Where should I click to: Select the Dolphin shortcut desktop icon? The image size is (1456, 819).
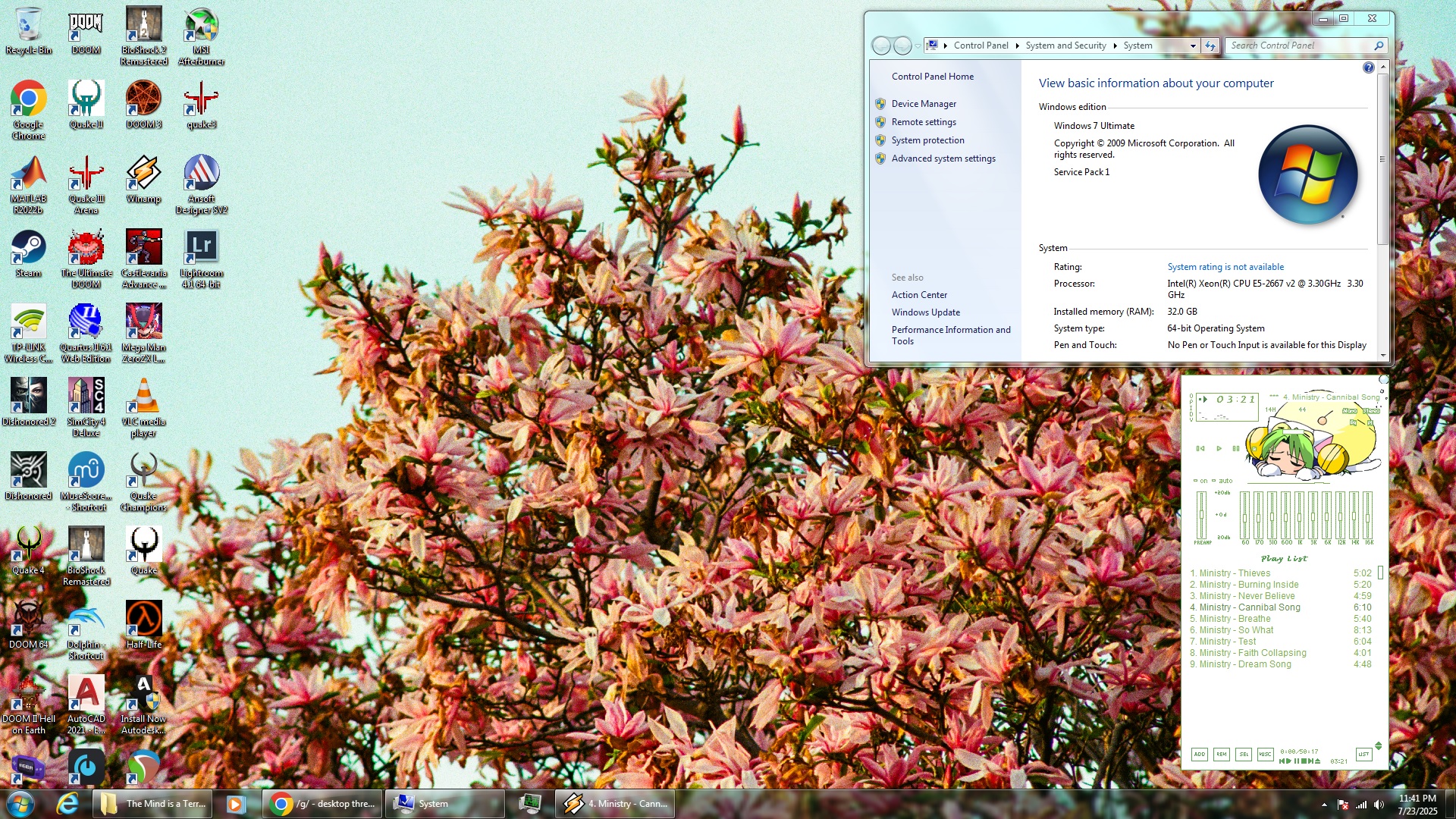click(86, 630)
